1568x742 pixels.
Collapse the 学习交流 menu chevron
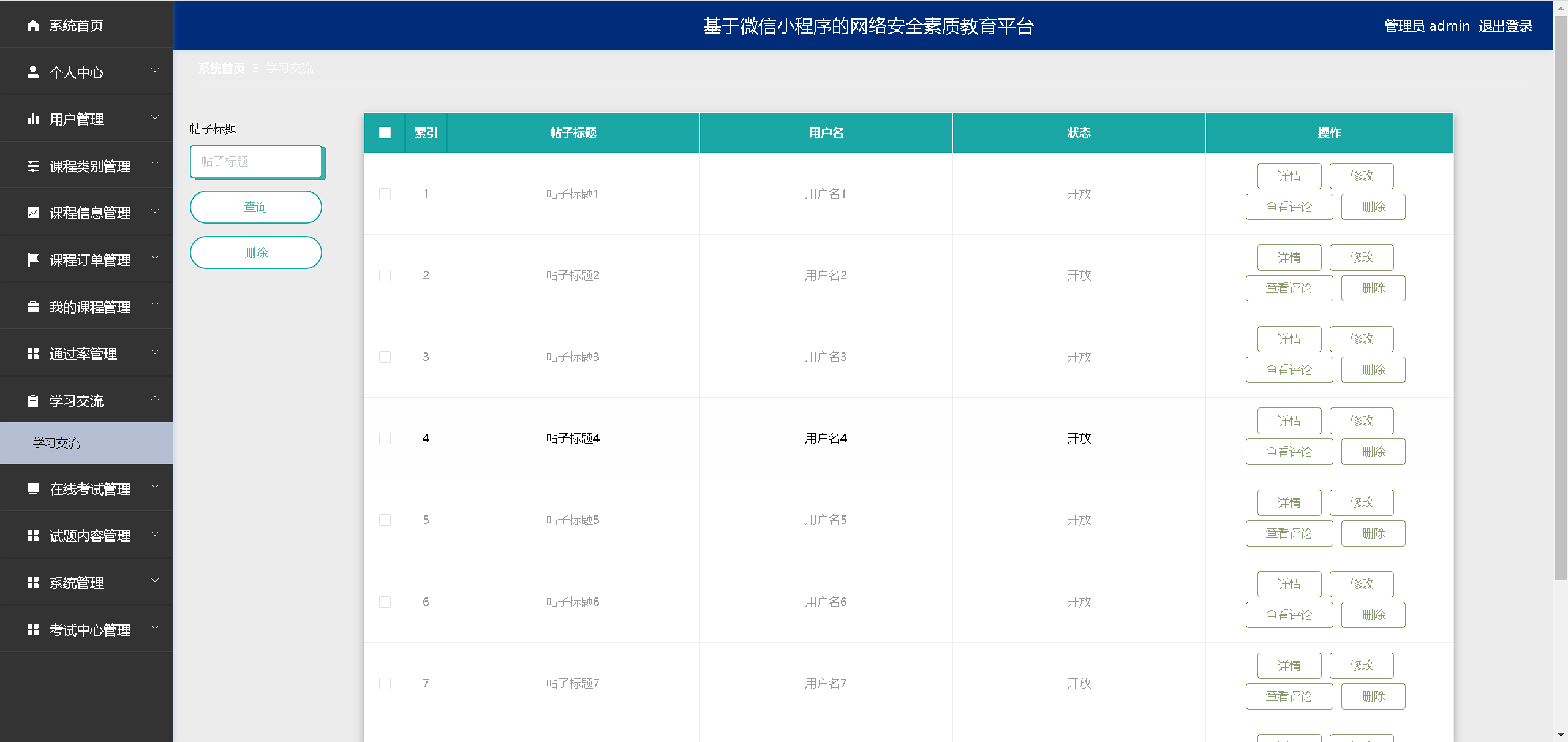click(155, 399)
